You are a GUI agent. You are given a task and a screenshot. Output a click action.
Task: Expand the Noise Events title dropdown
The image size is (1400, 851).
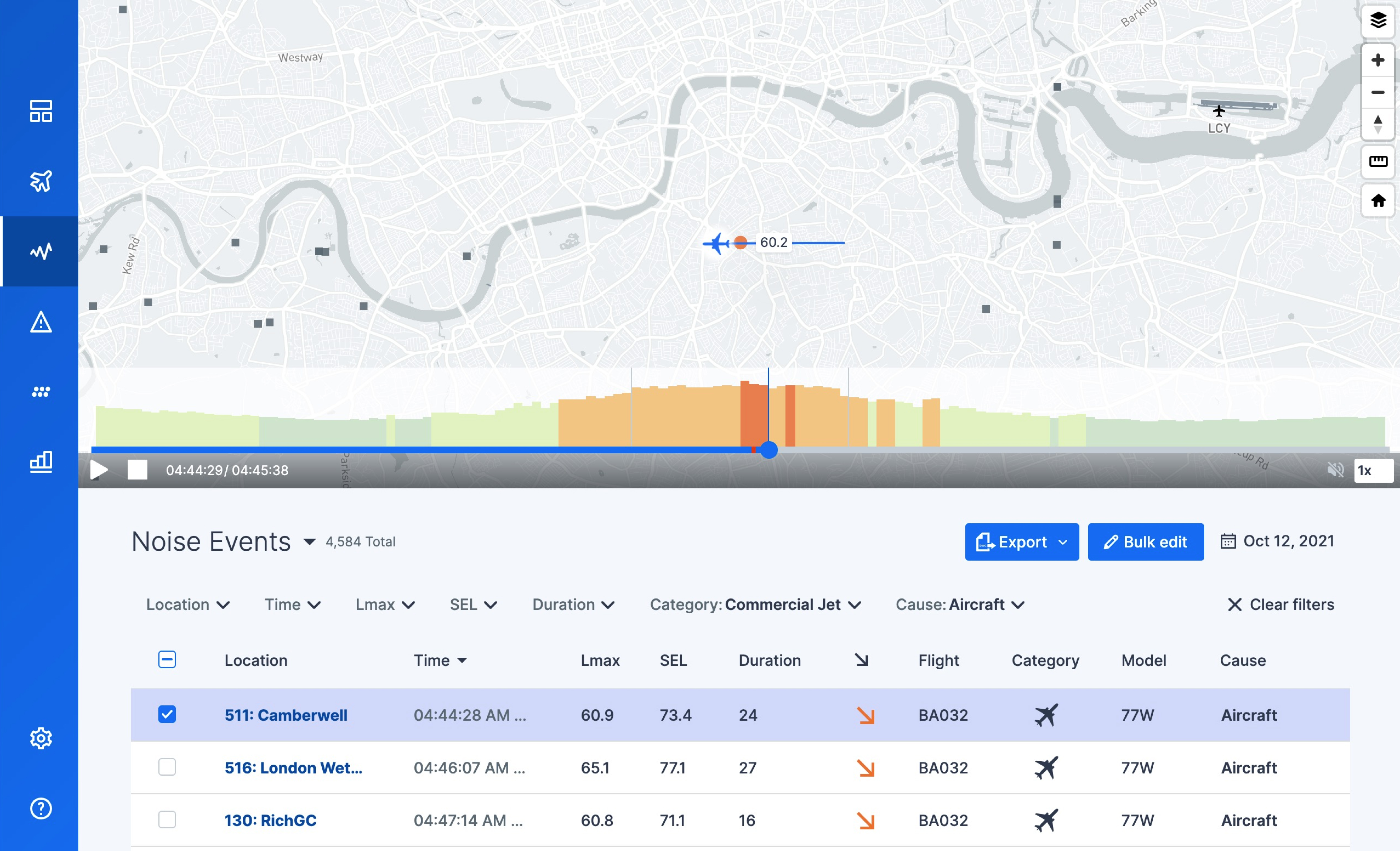(x=309, y=542)
